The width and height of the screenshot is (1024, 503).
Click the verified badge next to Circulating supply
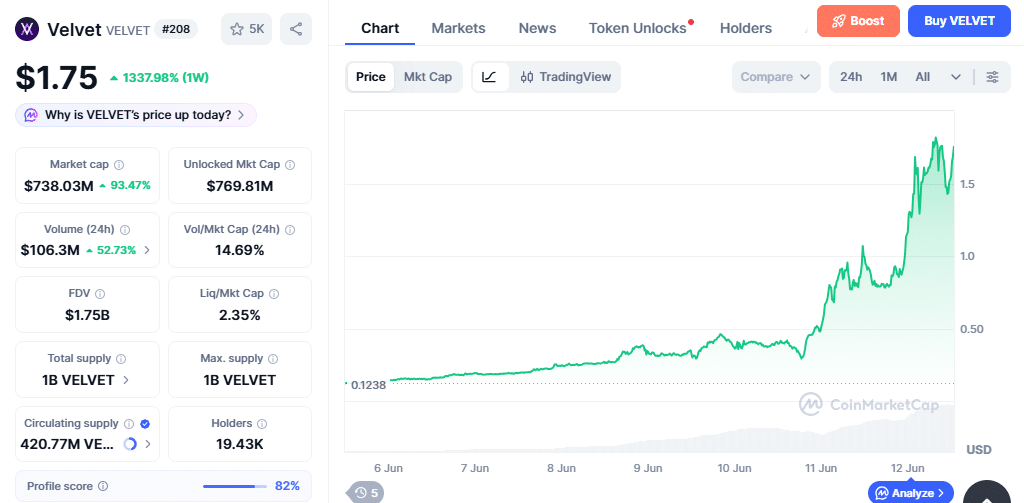145,423
